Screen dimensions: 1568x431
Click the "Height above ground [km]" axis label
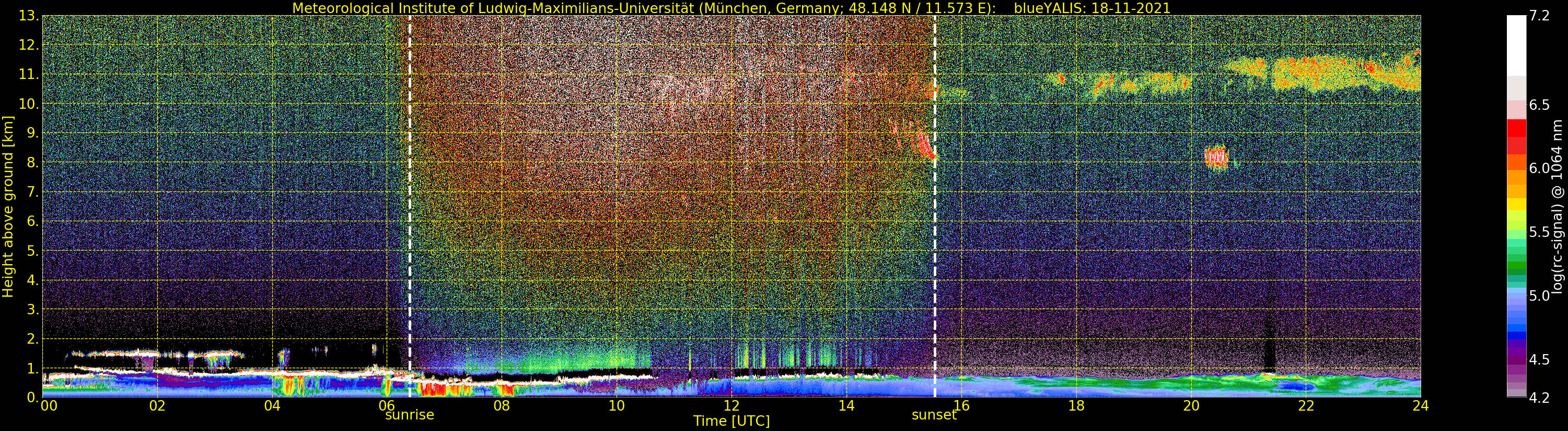tap(8, 206)
